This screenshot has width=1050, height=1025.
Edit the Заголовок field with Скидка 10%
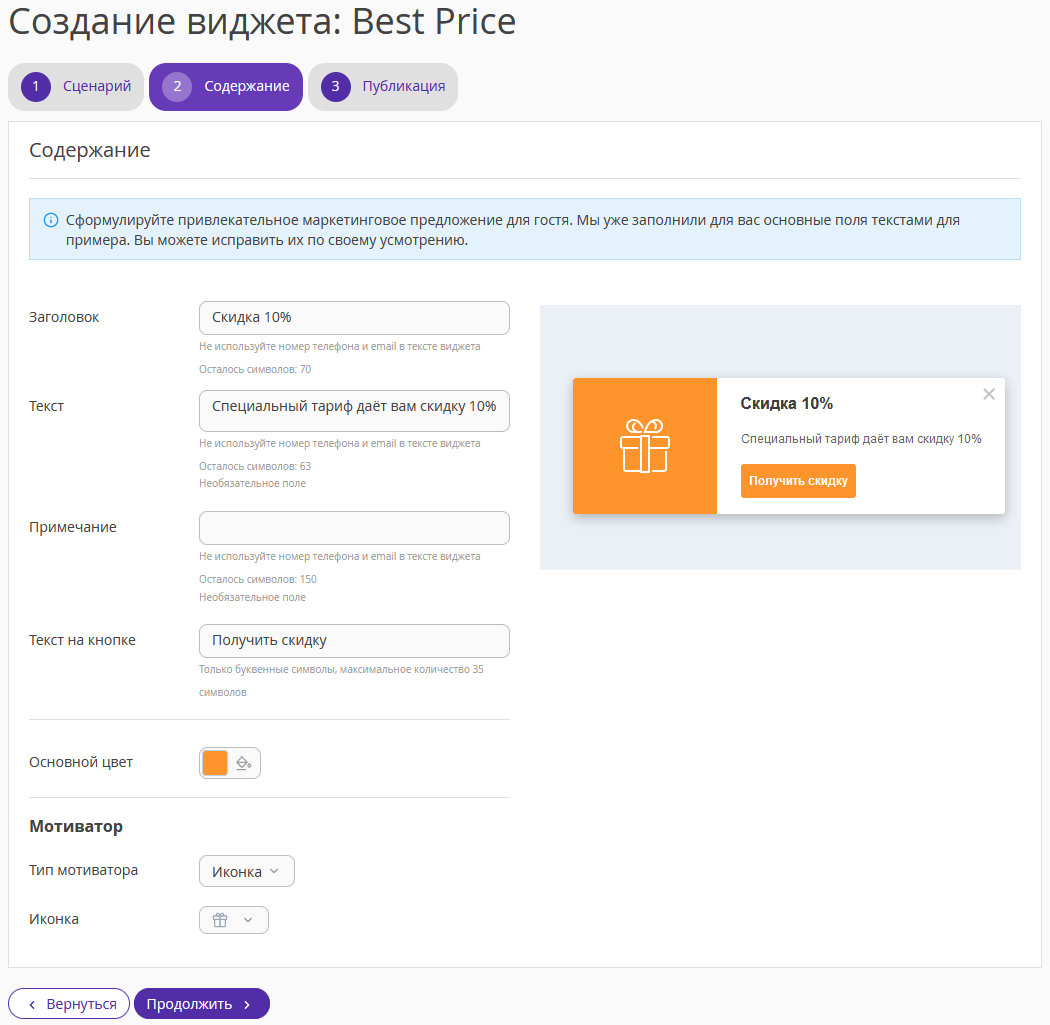[354, 318]
